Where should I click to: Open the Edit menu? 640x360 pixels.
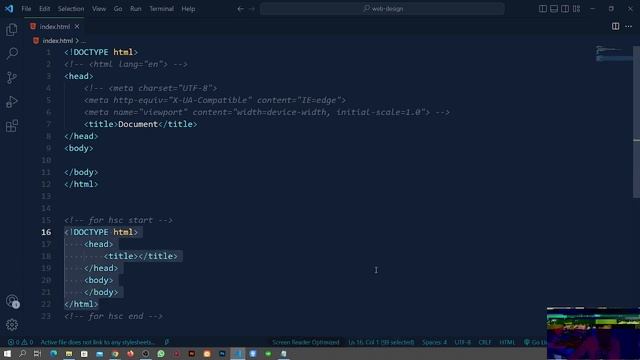click(44, 9)
